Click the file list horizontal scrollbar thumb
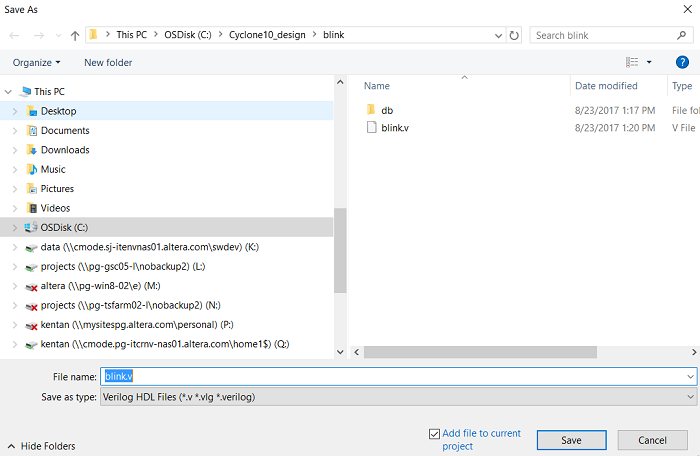This screenshot has height=456, width=700. click(480, 352)
